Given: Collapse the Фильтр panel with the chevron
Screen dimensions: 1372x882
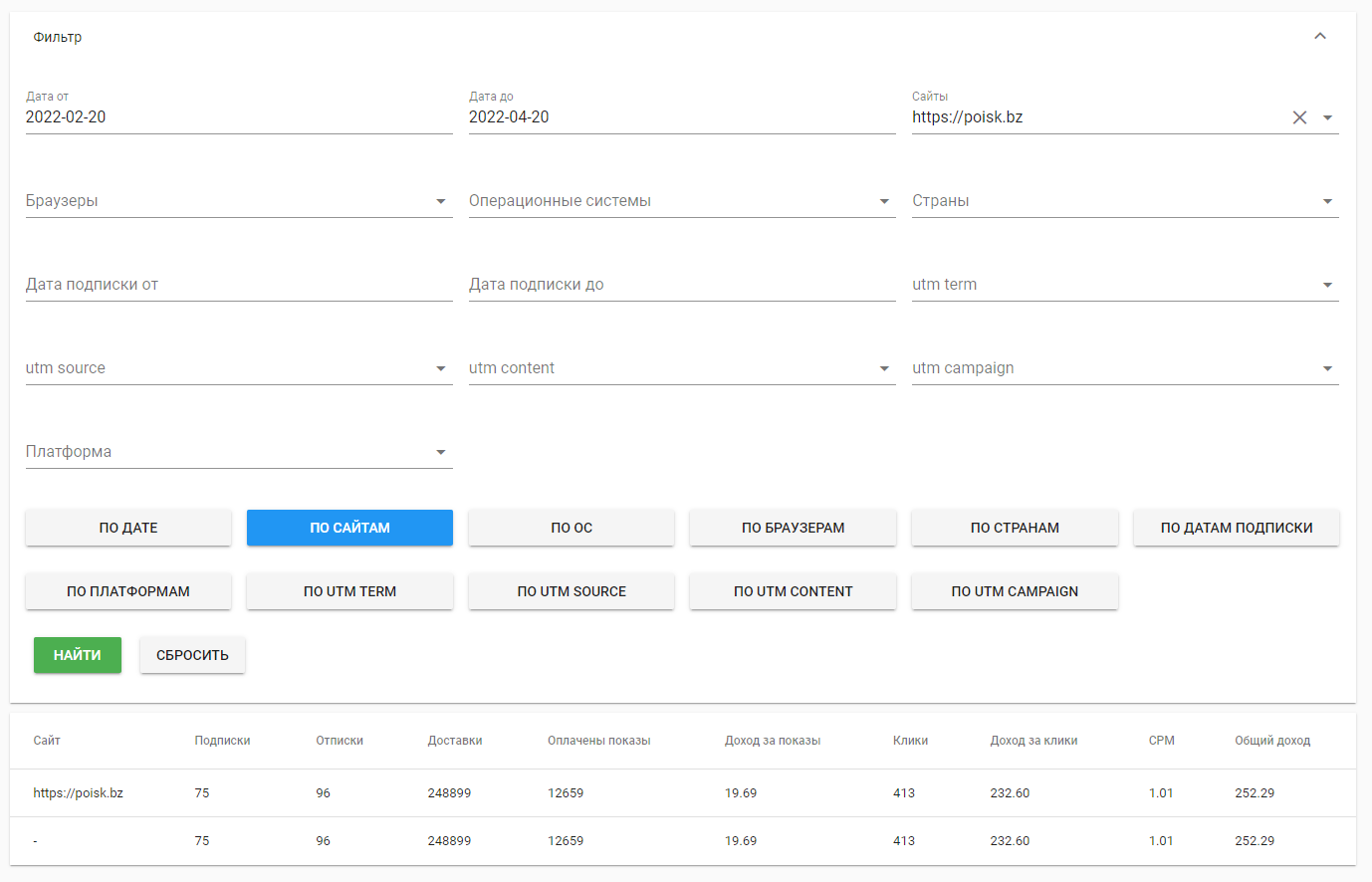Looking at the screenshot, I should tap(1320, 37).
